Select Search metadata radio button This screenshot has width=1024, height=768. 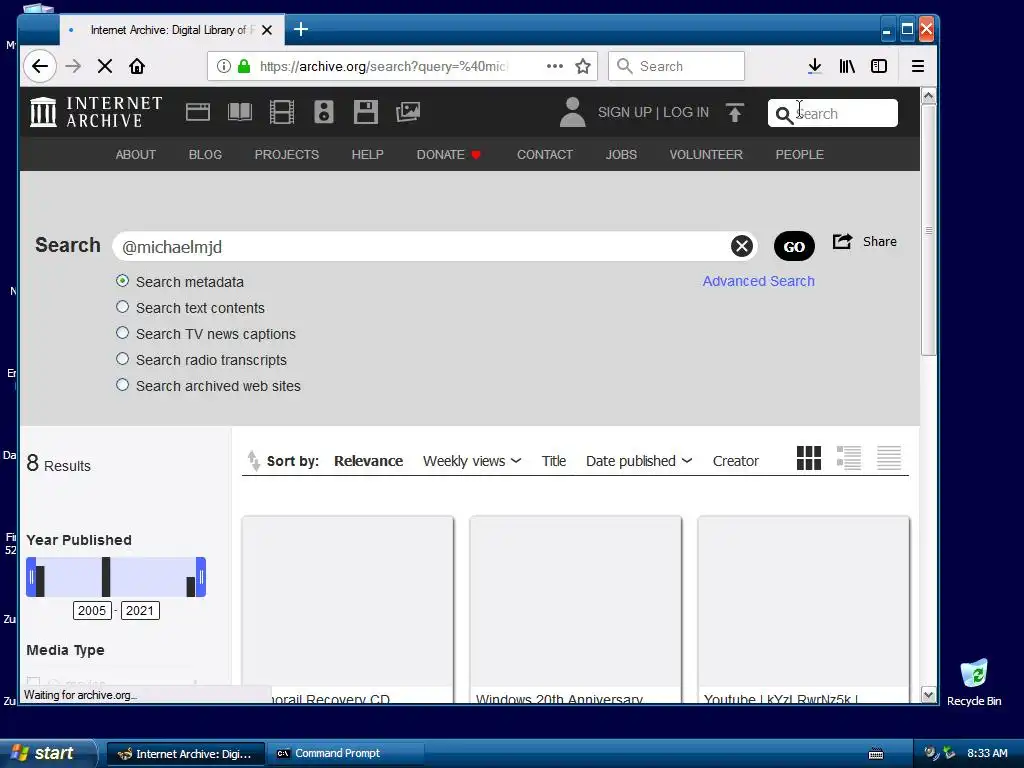122,281
